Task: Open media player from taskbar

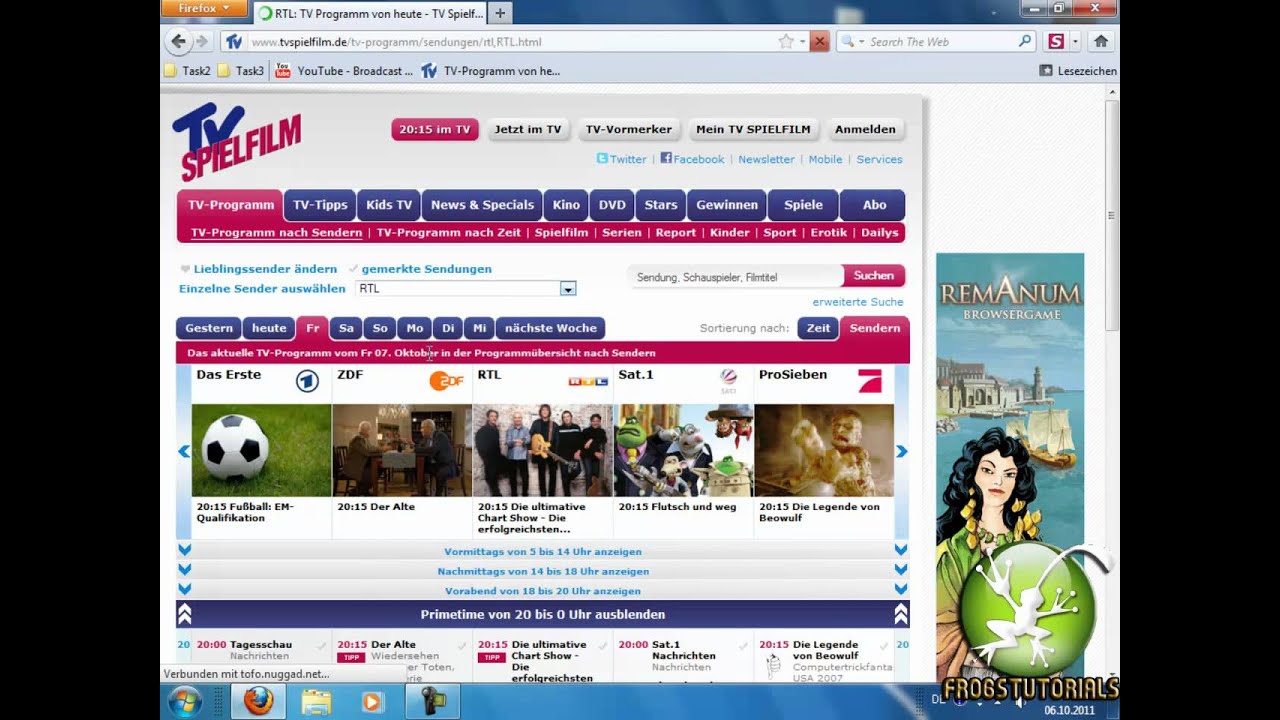Action: coord(372,701)
